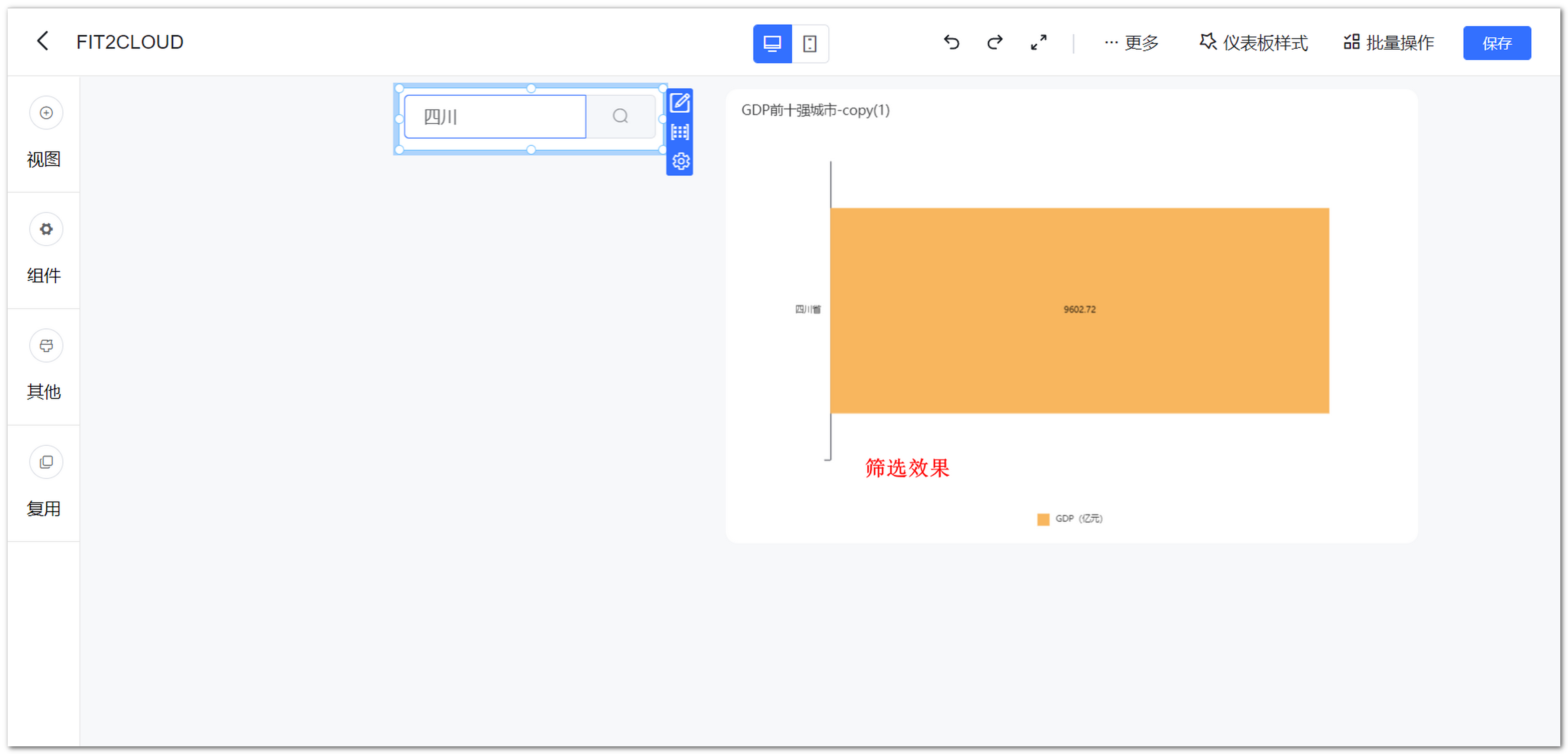Click the 视图 plus circle icon

(x=46, y=112)
